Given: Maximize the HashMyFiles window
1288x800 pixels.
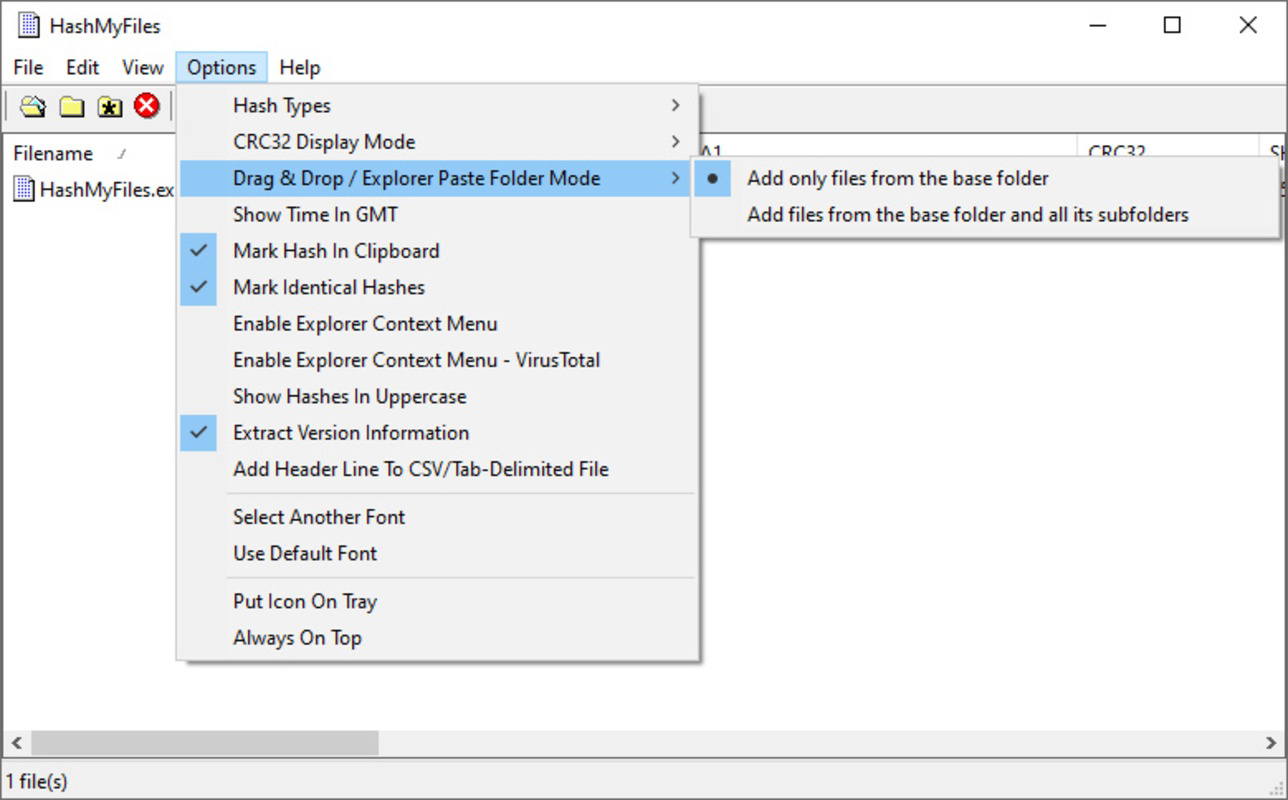Looking at the screenshot, I should coord(1172,26).
